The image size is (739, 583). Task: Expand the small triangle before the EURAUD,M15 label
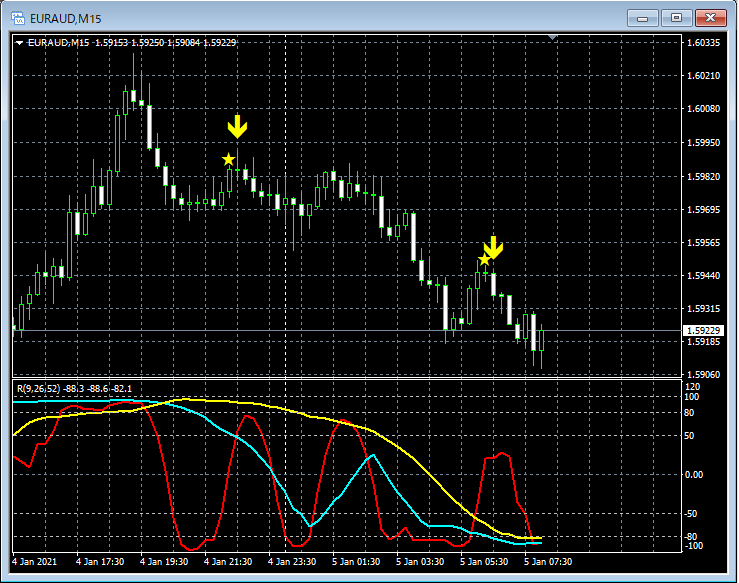coord(19,42)
